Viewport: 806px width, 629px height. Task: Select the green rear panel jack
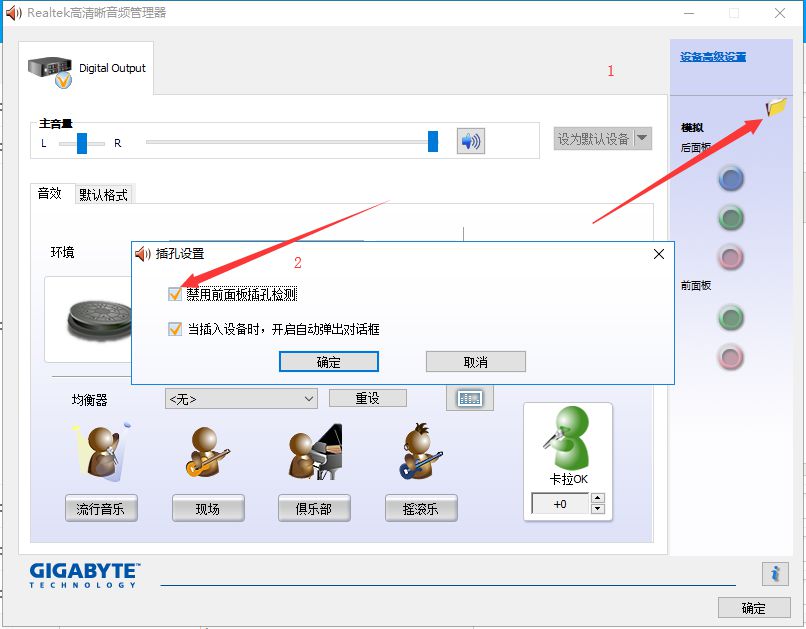(x=730, y=217)
